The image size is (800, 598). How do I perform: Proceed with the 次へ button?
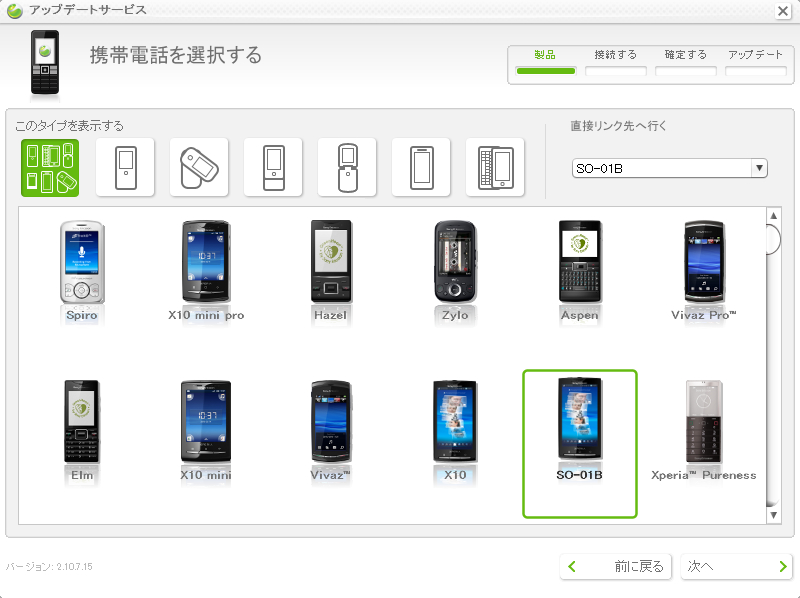pyautogui.click(x=736, y=566)
